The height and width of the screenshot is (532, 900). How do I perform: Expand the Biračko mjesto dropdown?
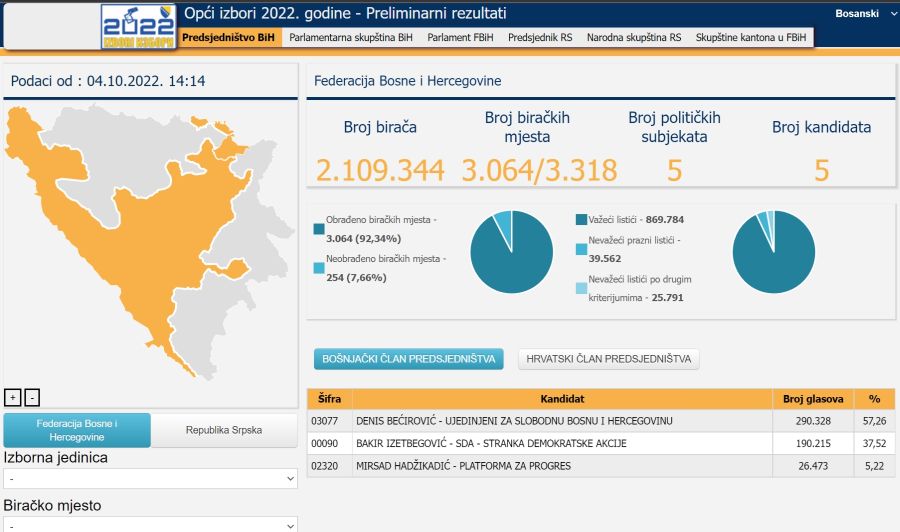150,524
